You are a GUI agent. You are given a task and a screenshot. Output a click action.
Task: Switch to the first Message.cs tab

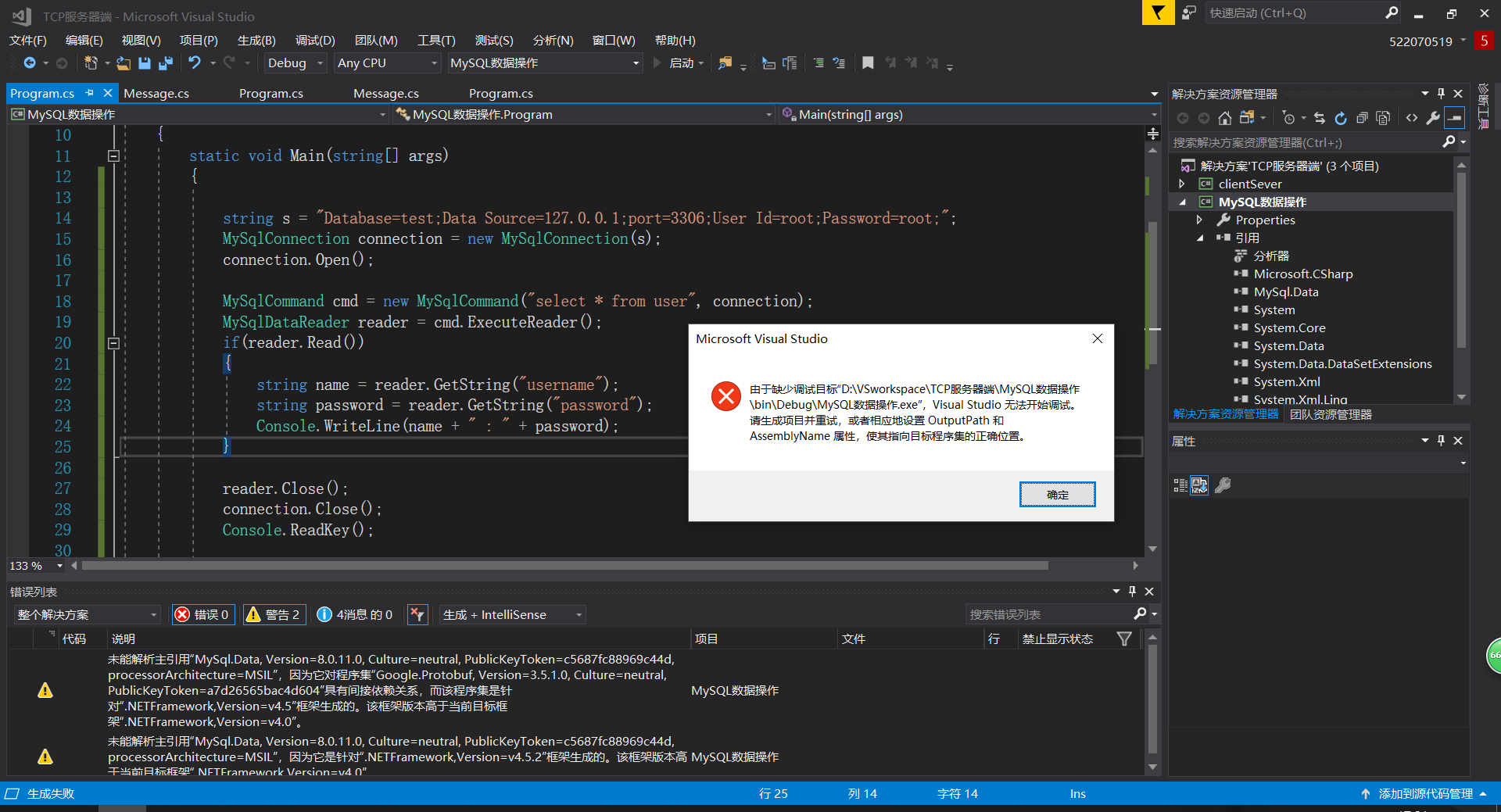tap(156, 94)
